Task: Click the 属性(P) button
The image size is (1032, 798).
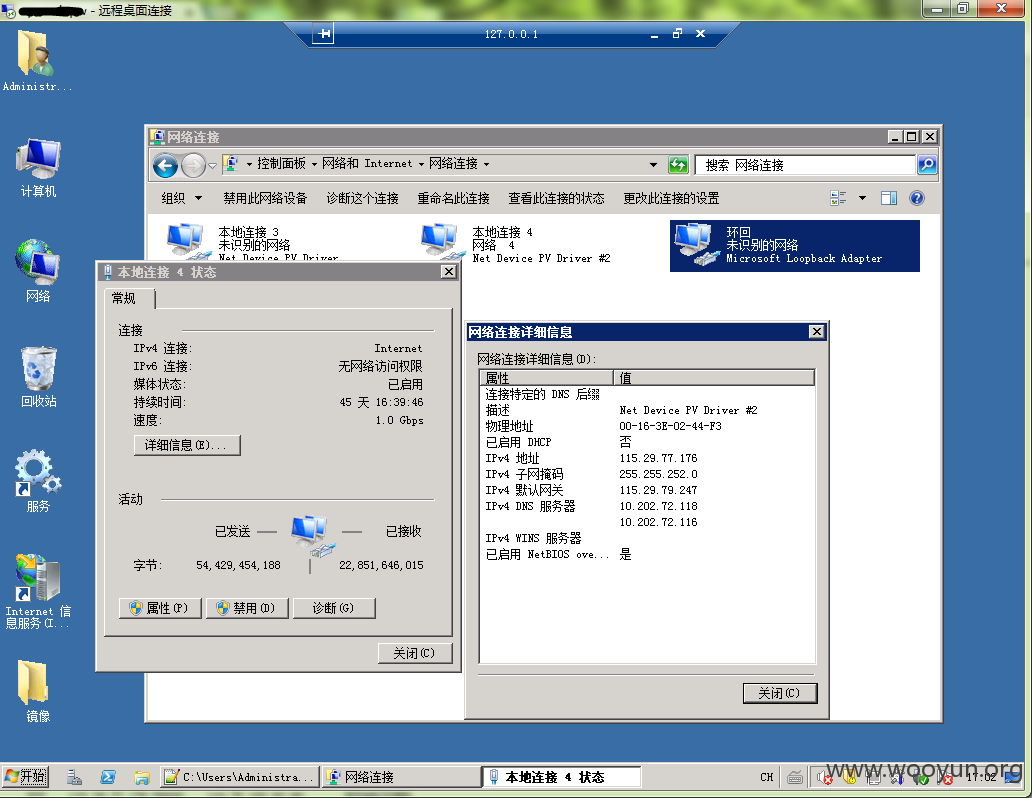Action: tap(160, 608)
